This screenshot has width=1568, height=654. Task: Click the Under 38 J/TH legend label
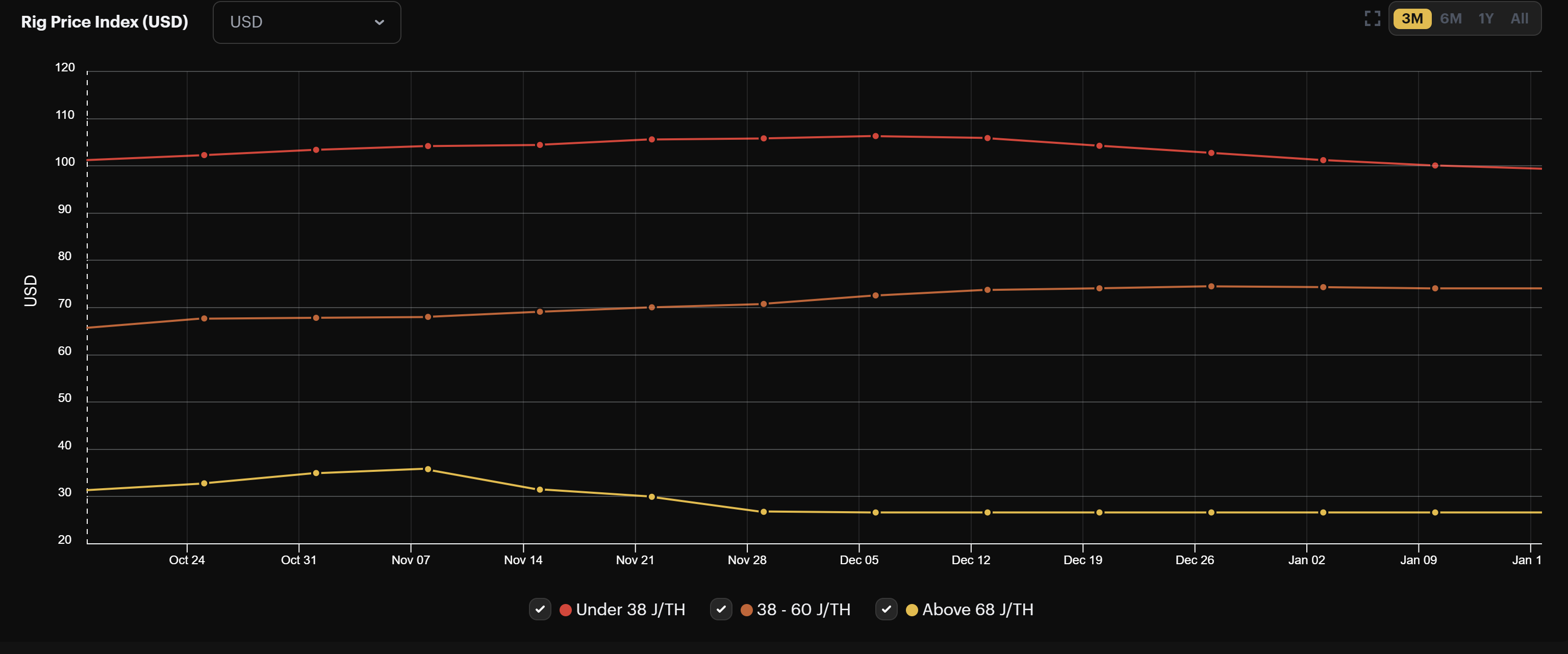click(x=630, y=610)
